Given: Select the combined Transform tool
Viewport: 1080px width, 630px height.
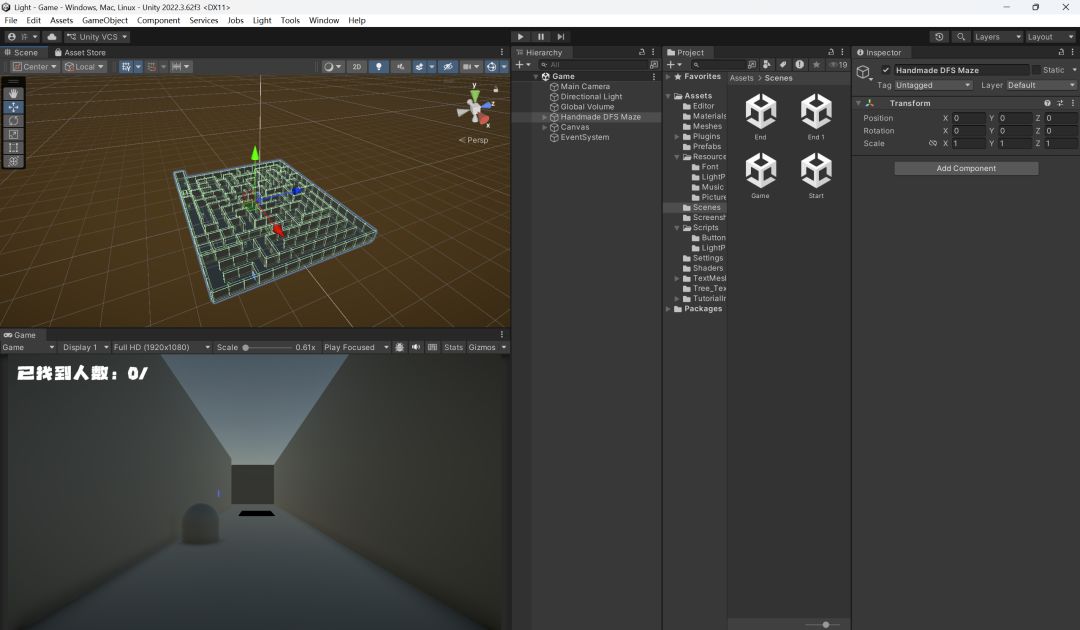Looking at the screenshot, I should pyautogui.click(x=13, y=161).
